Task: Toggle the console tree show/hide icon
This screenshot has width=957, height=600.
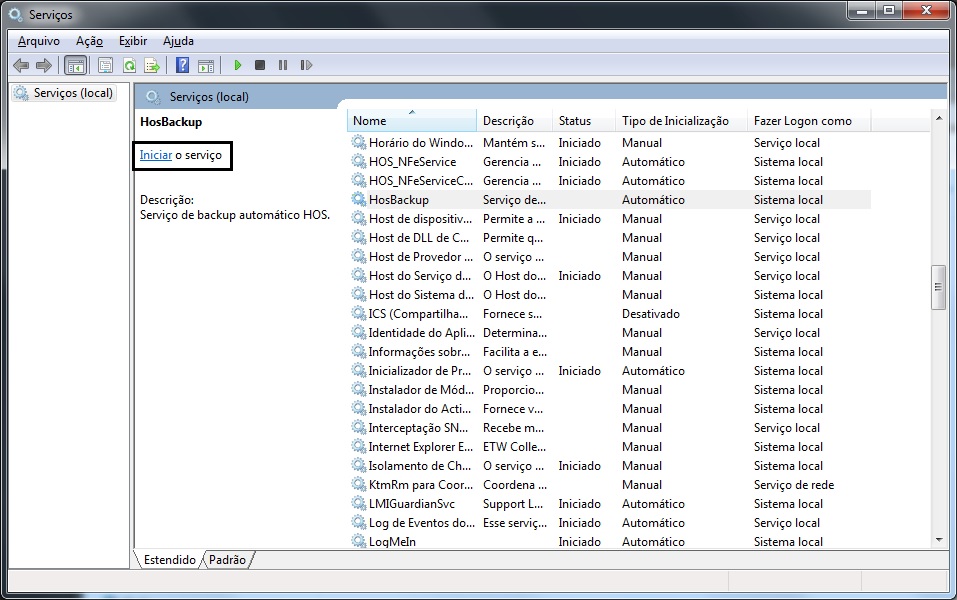Action: click(x=75, y=66)
